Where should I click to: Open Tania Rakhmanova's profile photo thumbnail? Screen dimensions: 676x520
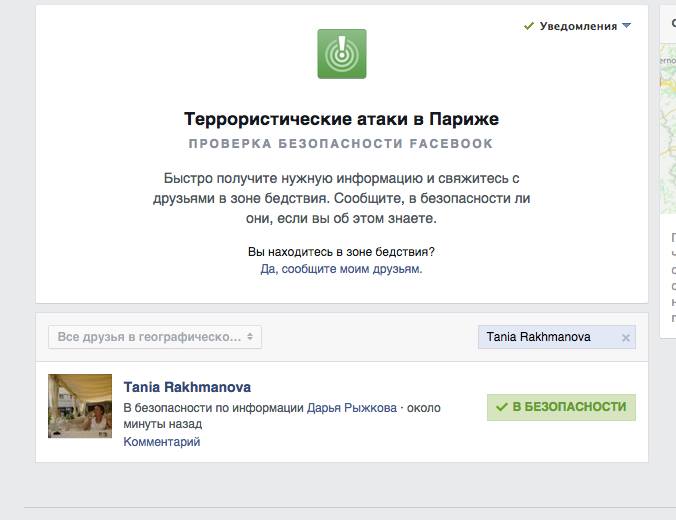click(80, 406)
